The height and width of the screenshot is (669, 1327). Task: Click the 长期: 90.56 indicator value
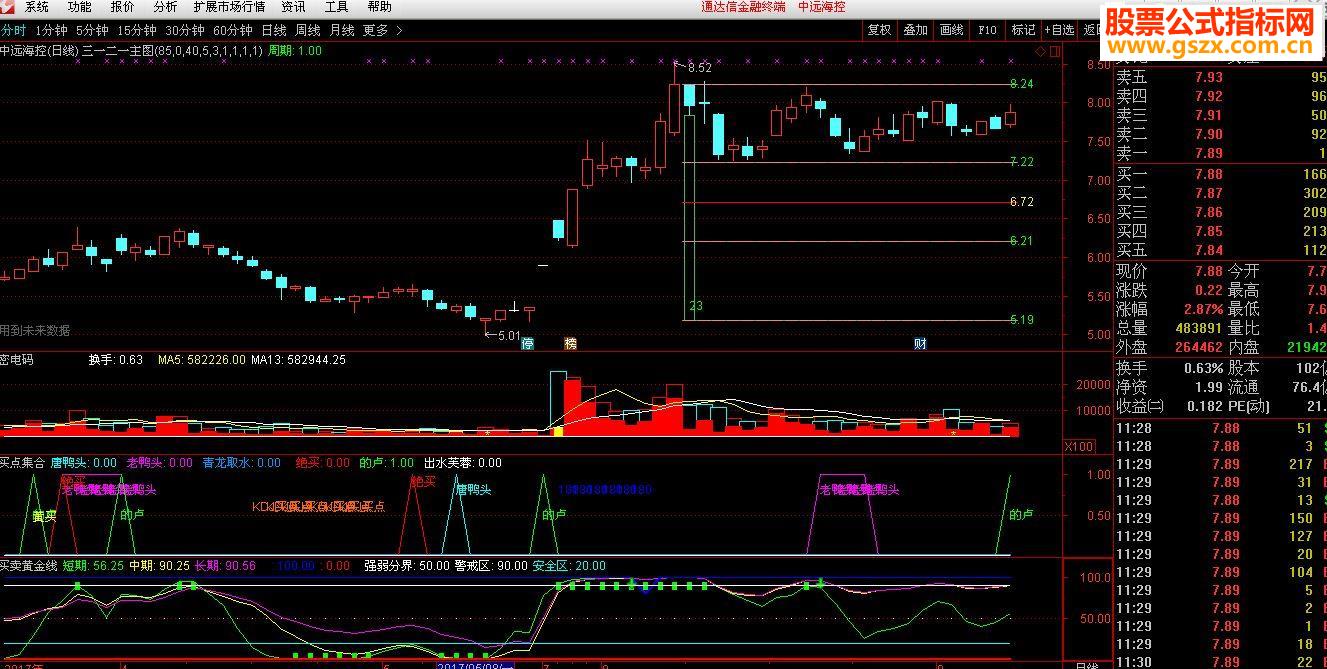226,565
